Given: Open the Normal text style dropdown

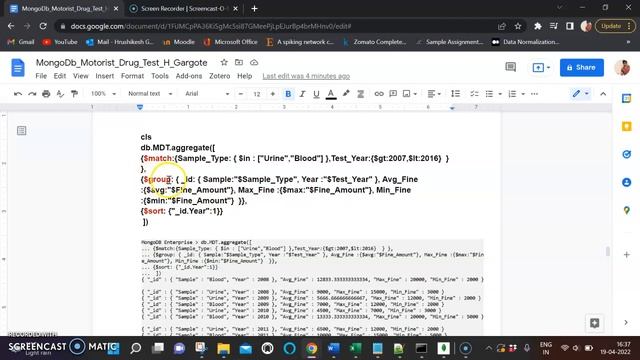Looking at the screenshot, I should (150, 94).
